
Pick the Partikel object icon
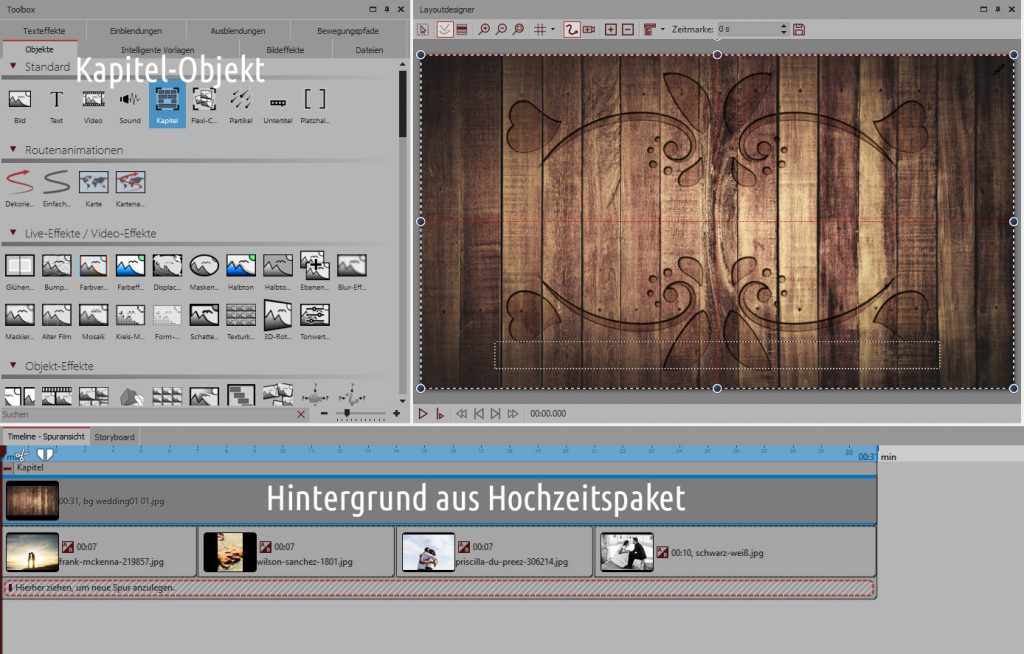[240, 102]
